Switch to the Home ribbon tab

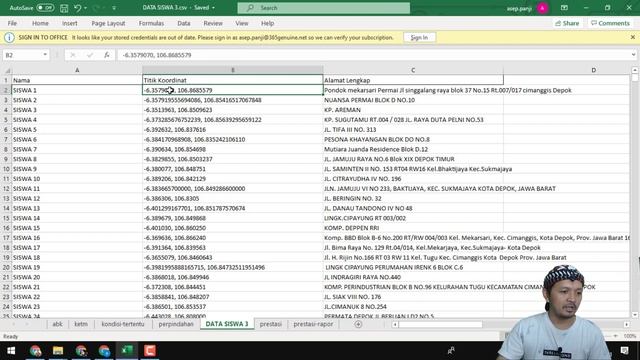[40, 23]
